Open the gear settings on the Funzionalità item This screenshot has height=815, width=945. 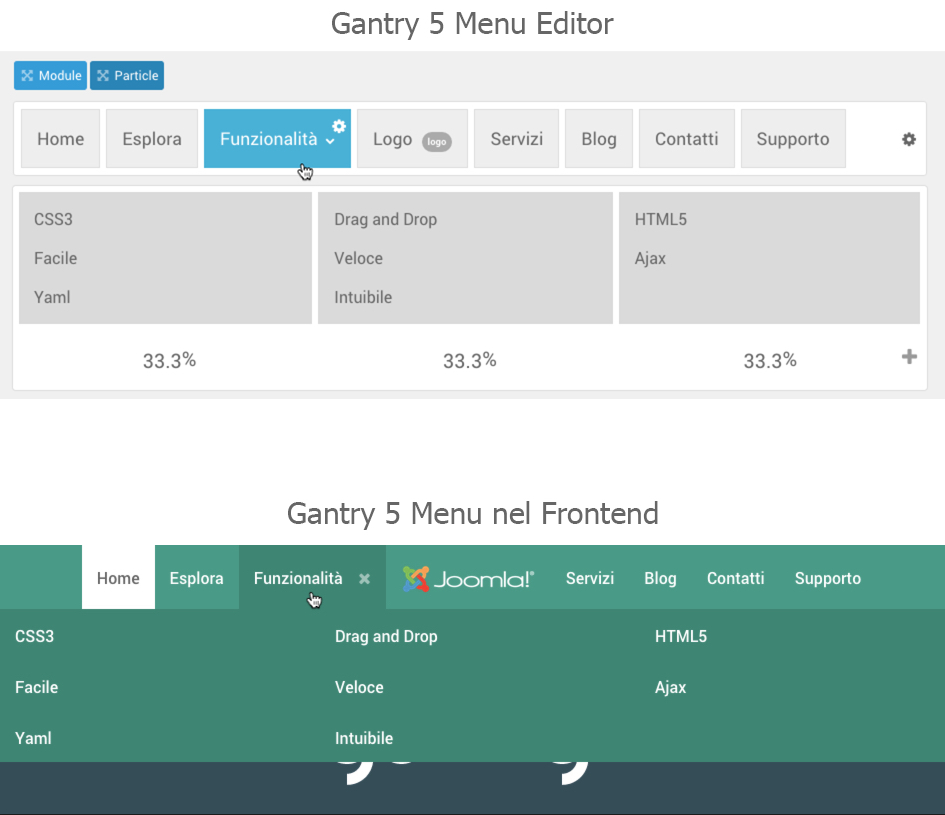coord(339,126)
